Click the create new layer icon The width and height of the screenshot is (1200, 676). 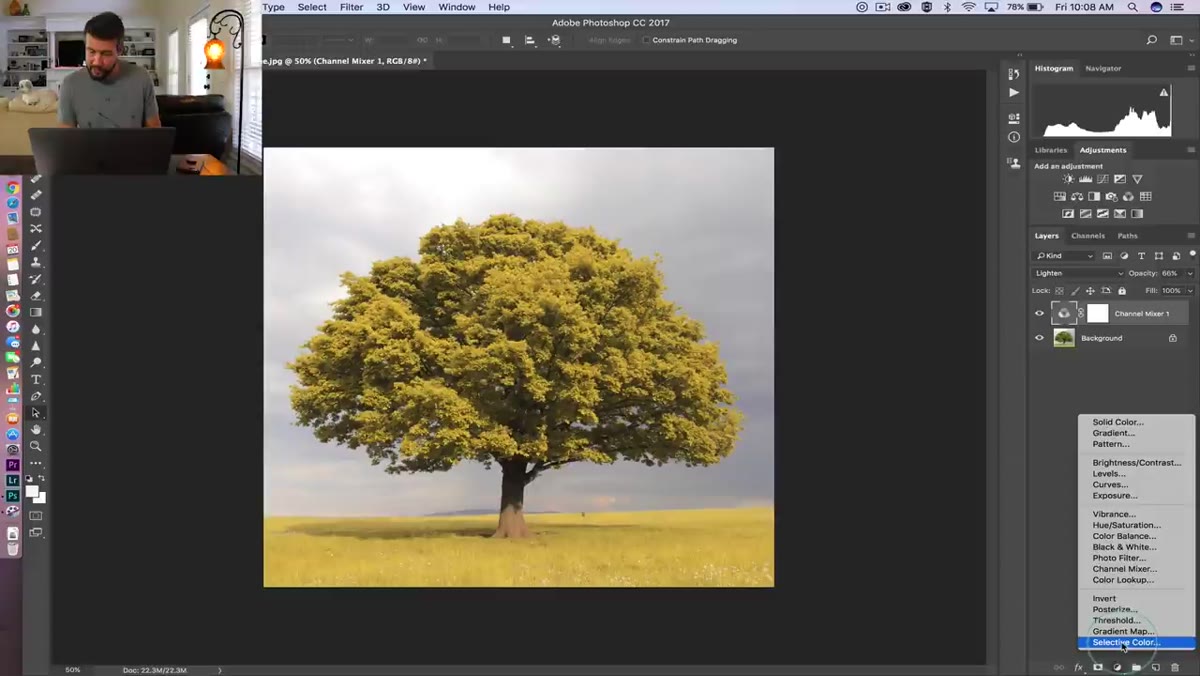pos(1155,667)
